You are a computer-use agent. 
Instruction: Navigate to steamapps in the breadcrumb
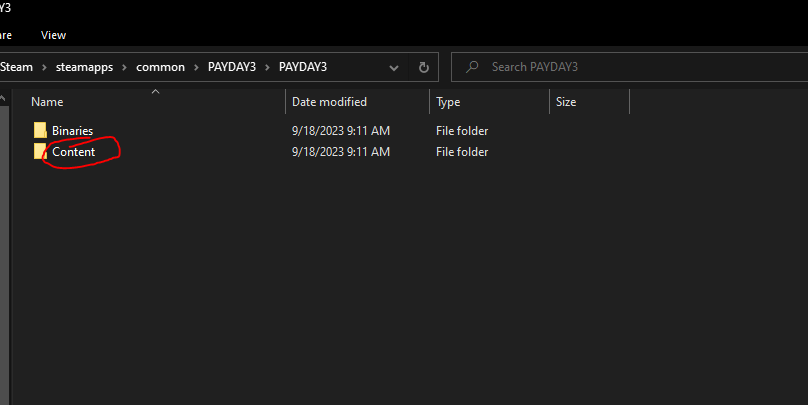[x=83, y=67]
